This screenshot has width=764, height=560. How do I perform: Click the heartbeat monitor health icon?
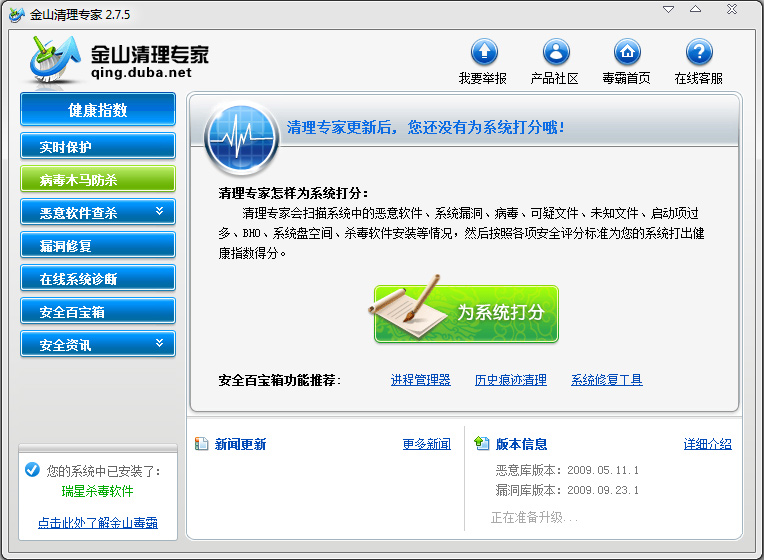pos(241,138)
